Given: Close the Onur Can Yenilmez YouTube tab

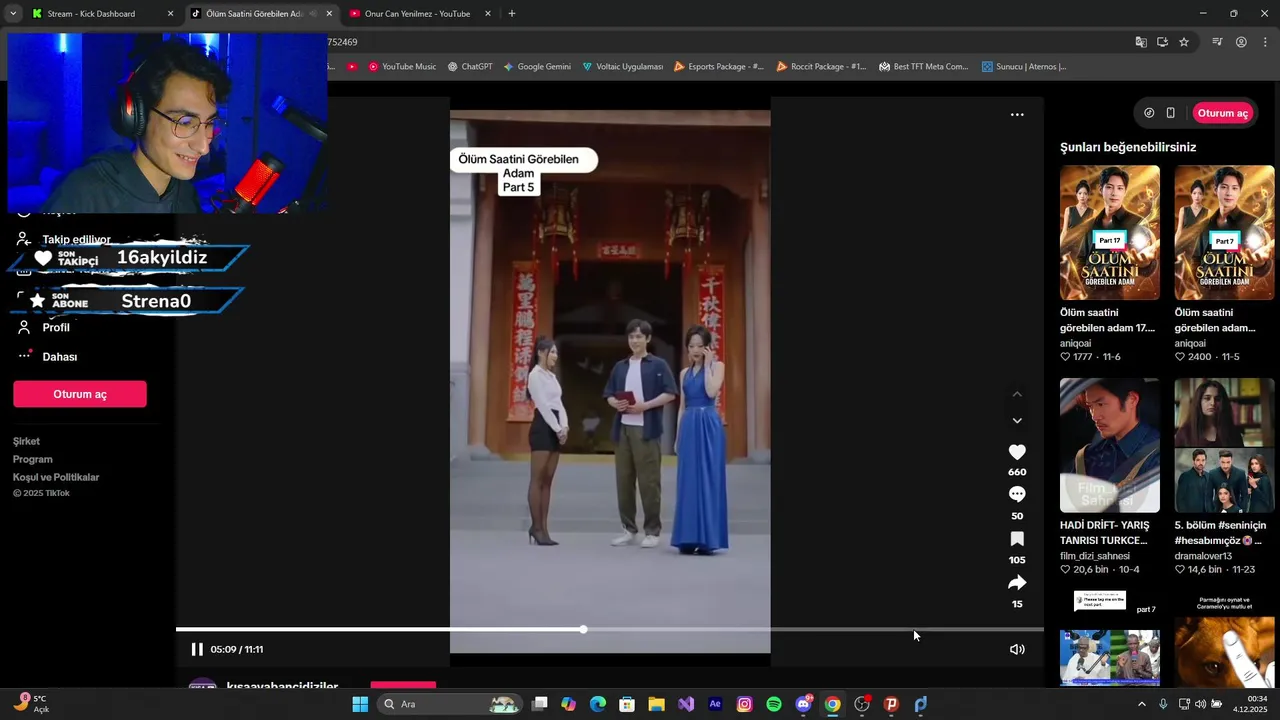Looking at the screenshot, I should [x=488, y=14].
